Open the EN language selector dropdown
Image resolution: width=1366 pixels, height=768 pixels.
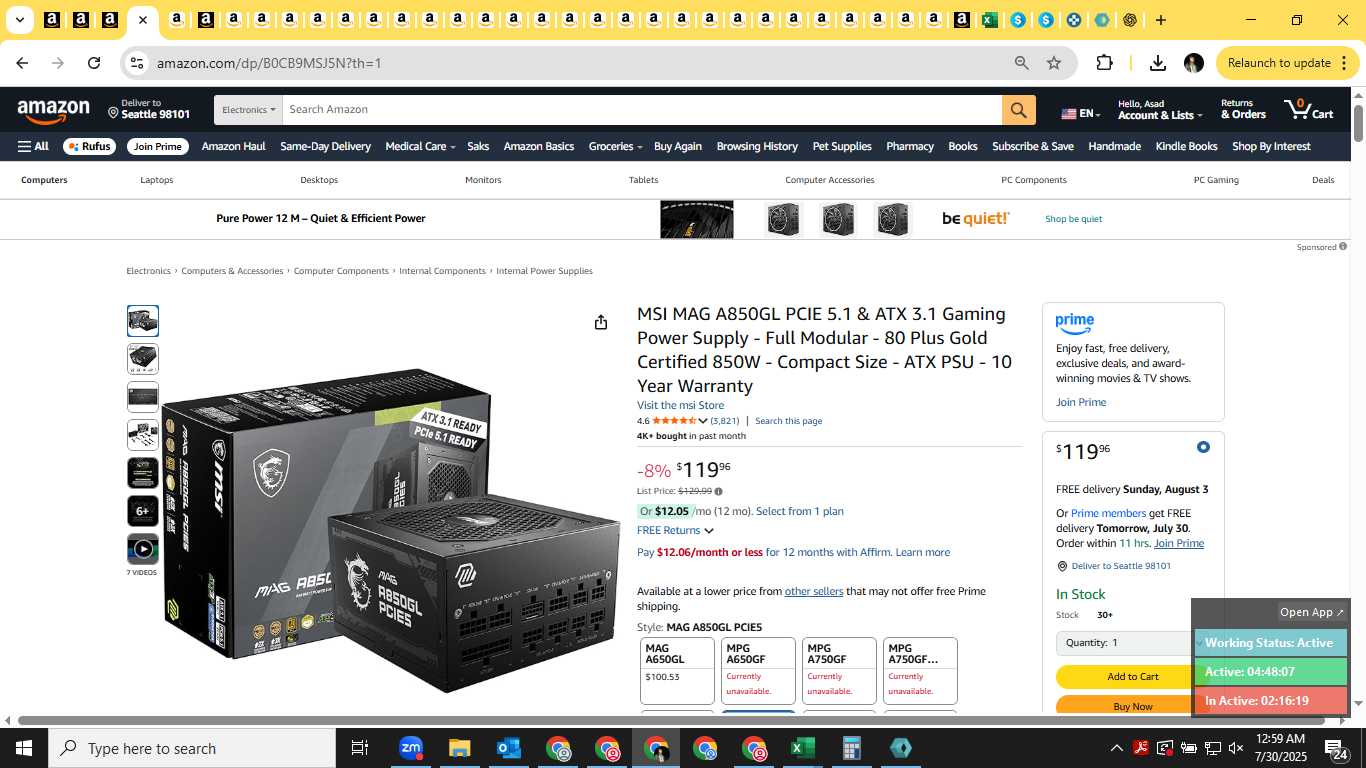1081,114
